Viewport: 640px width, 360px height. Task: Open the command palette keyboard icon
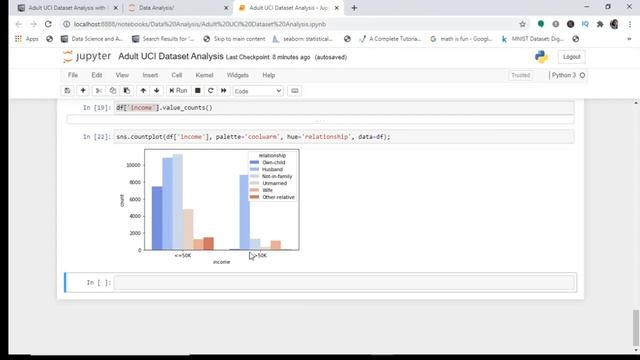(295, 91)
